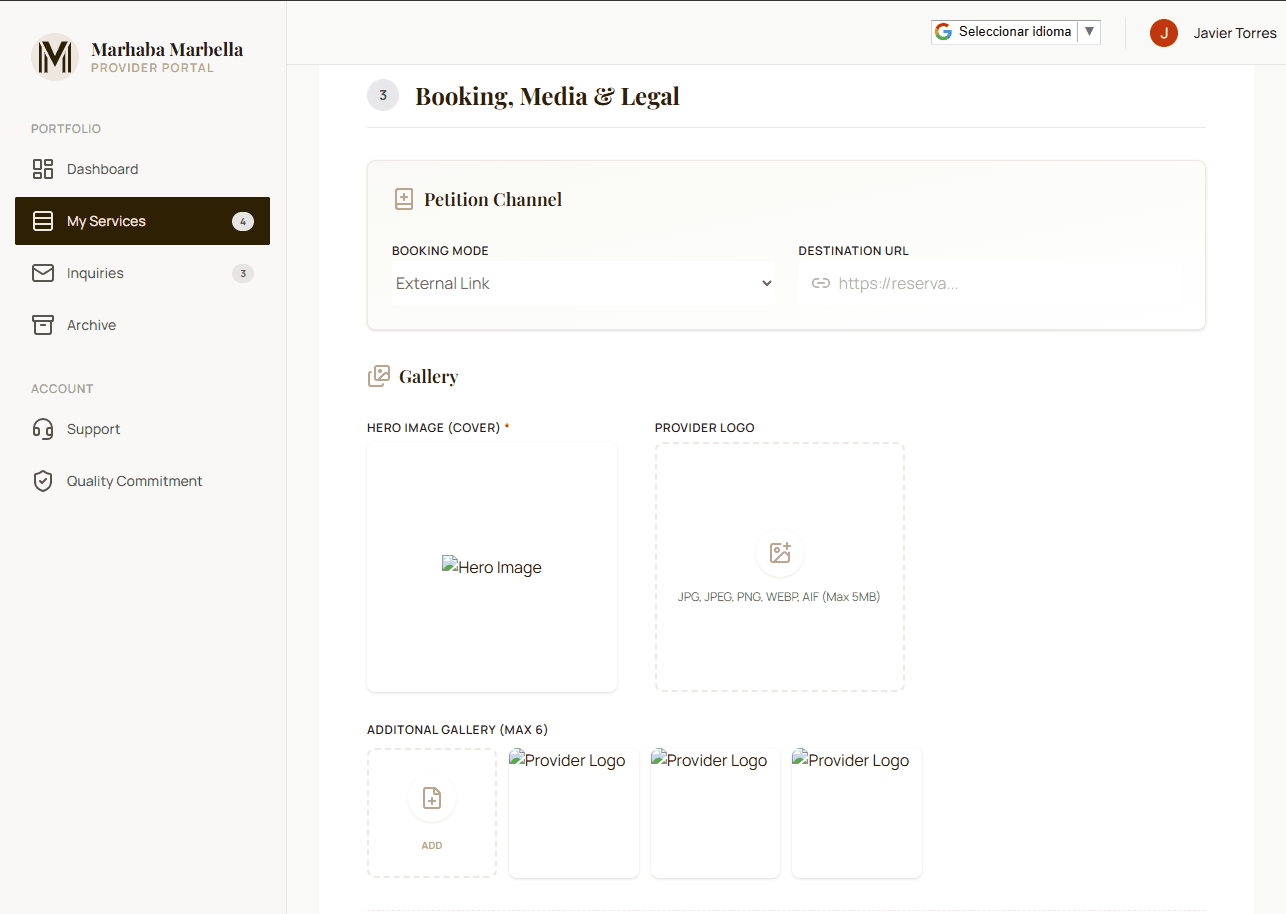Click the Support headset icon
1286x914 pixels.
pos(43,429)
